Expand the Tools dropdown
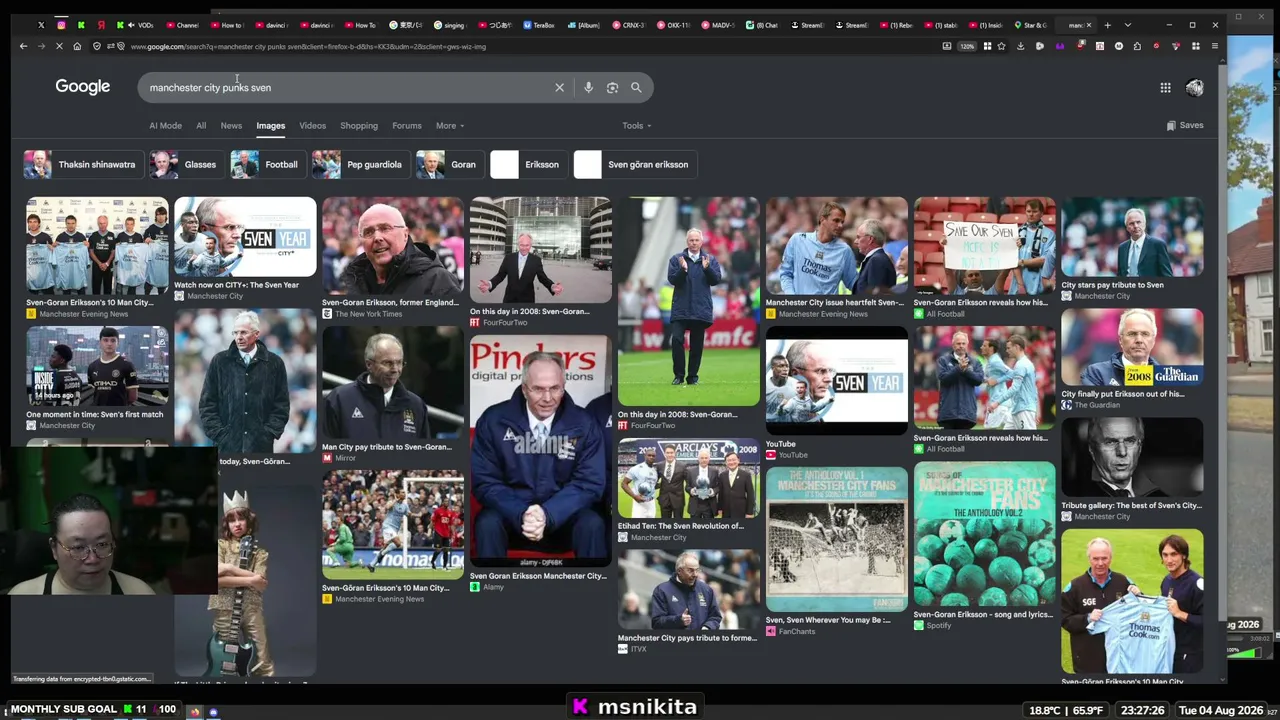 tap(636, 126)
